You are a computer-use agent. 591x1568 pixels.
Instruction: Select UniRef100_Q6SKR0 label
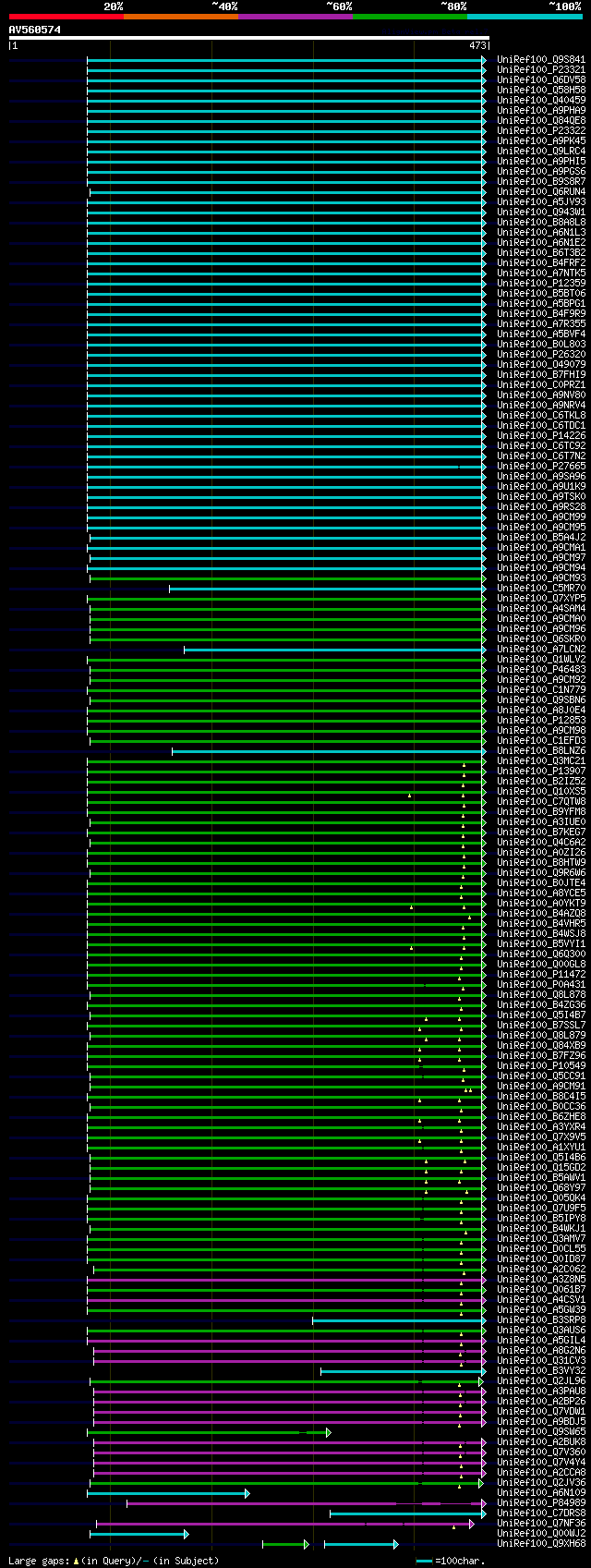[541, 638]
